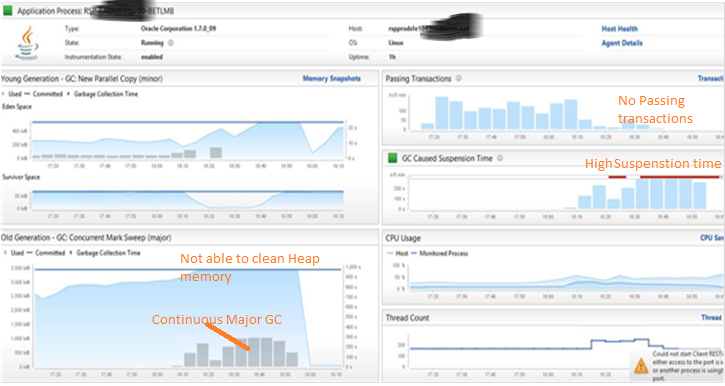Viewport: 725px width, 386px height.
Task: Click the info icon next to Running state
Action: point(171,43)
